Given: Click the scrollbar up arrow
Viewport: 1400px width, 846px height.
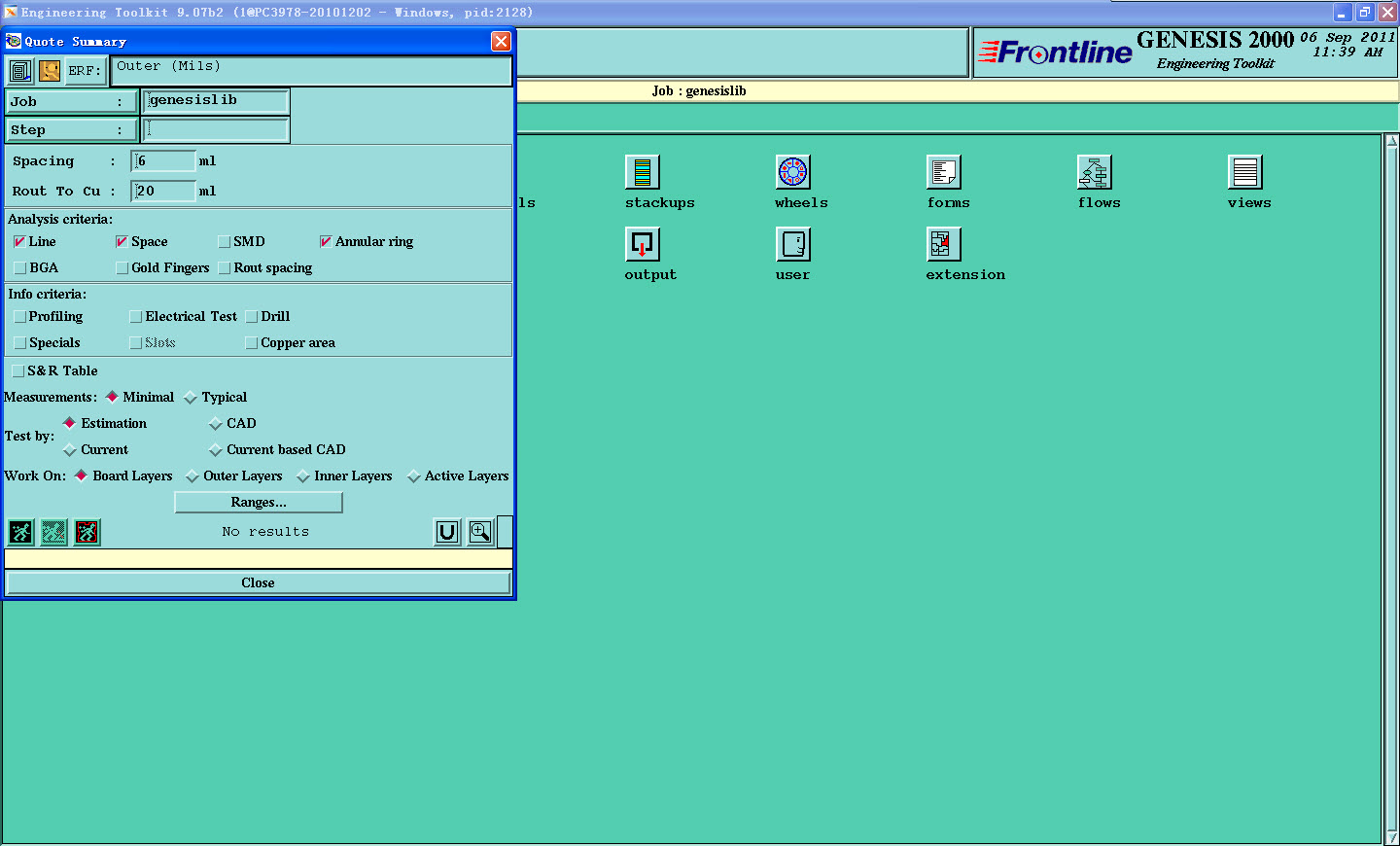Looking at the screenshot, I should tap(1391, 141).
